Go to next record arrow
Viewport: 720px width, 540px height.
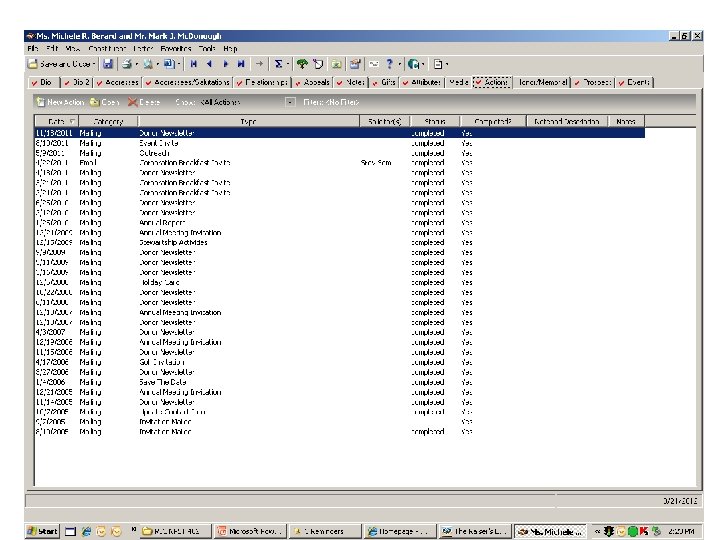[225, 64]
